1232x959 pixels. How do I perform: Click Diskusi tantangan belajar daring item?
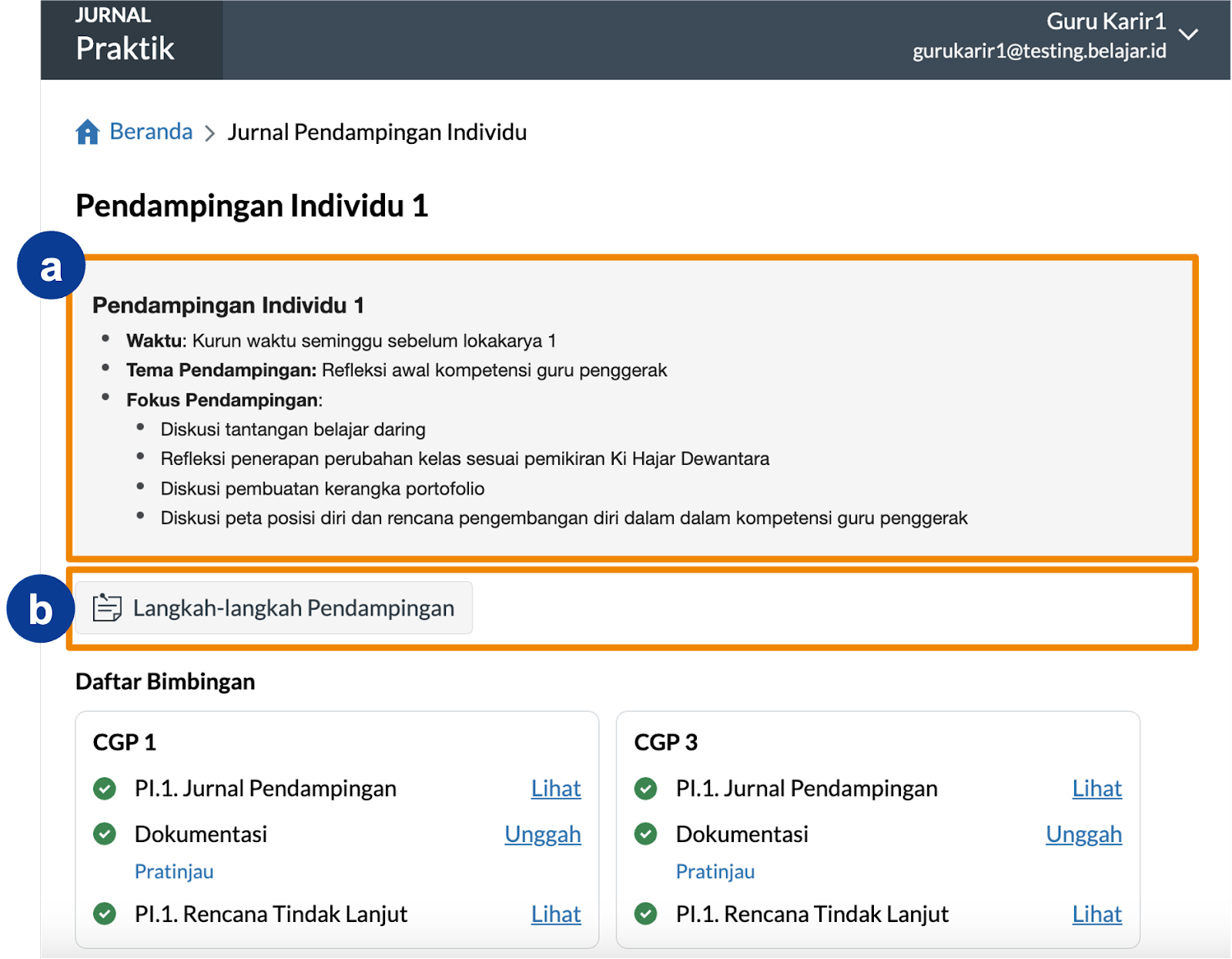click(x=293, y=429)
